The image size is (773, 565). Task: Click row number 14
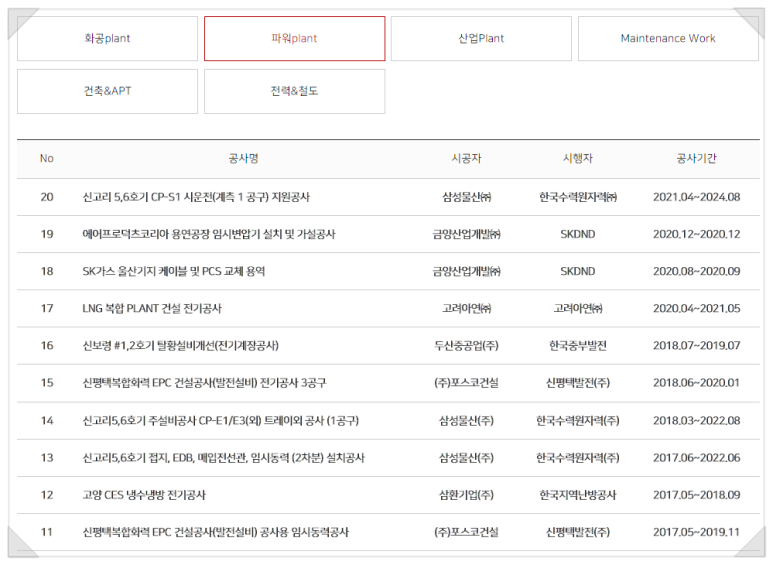pyautogui.click(x=47, y=421)
